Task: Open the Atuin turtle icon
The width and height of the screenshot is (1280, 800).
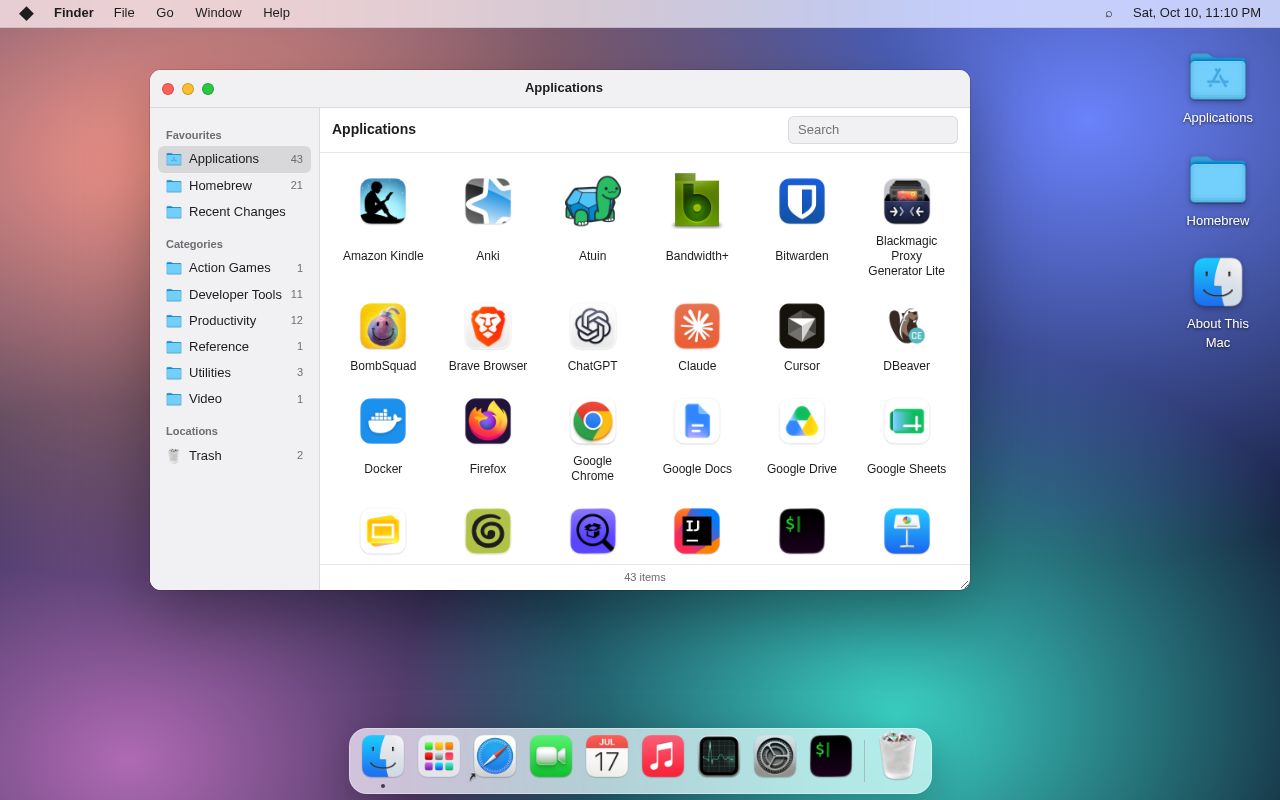Action: pyautogui.click(x=593, y=201)
